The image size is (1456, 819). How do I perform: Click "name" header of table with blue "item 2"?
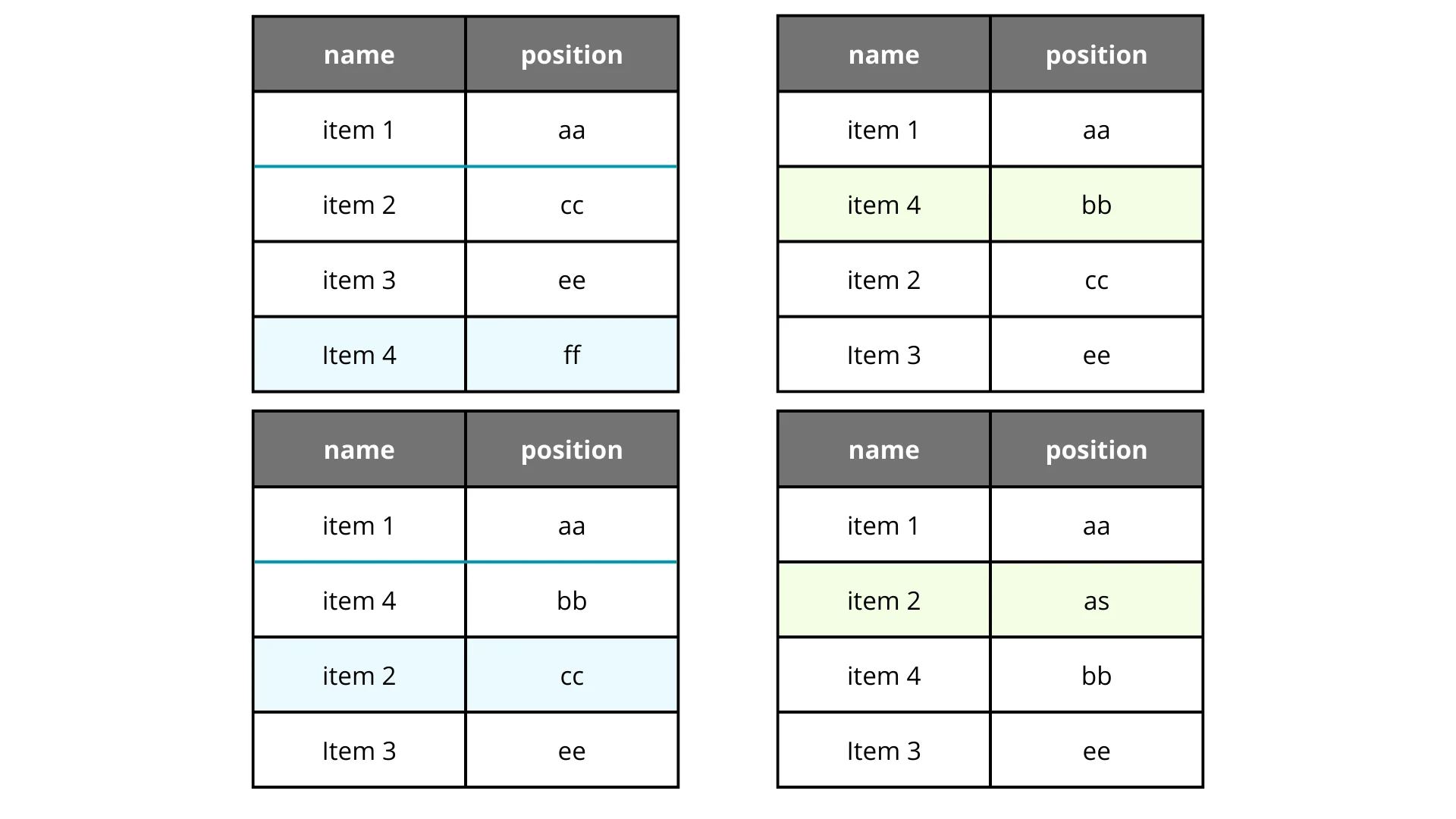(359, 450)
